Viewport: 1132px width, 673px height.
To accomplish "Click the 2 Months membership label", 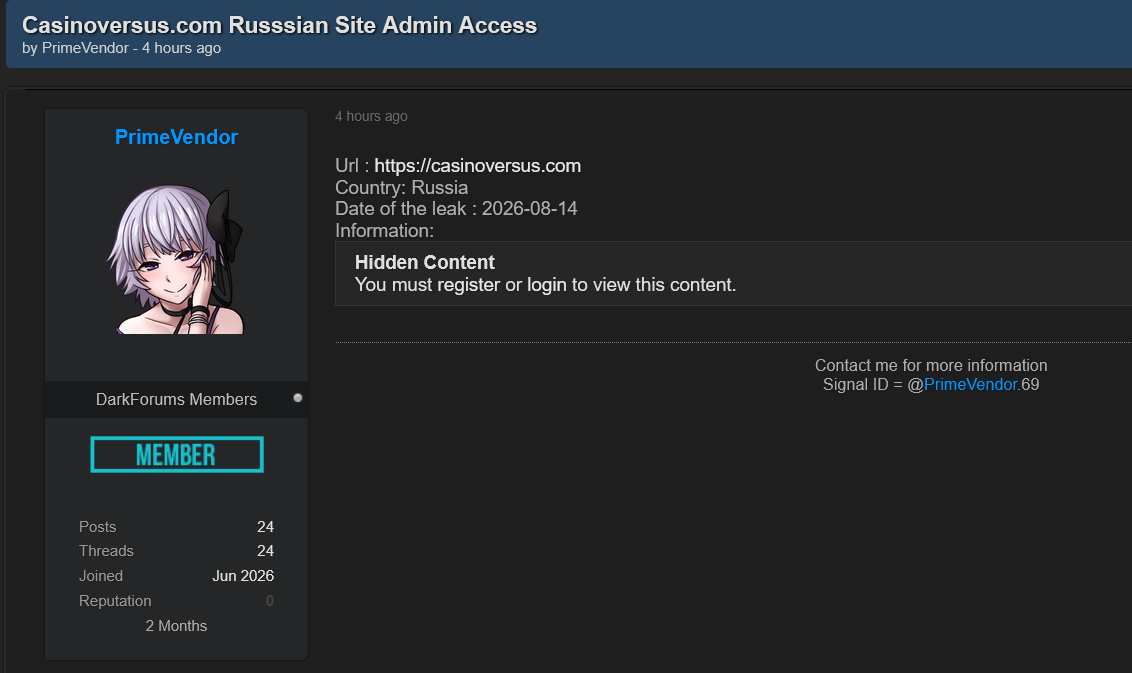I will tap(176, 626).
